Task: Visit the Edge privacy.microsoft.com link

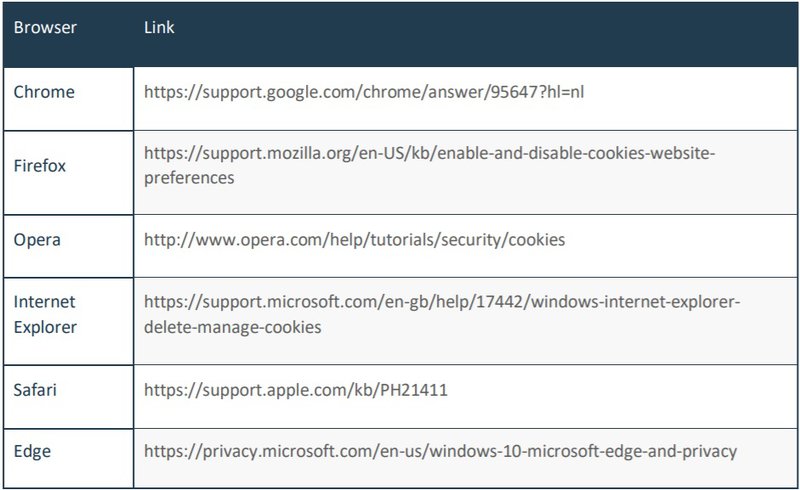Action: (440, 451)
